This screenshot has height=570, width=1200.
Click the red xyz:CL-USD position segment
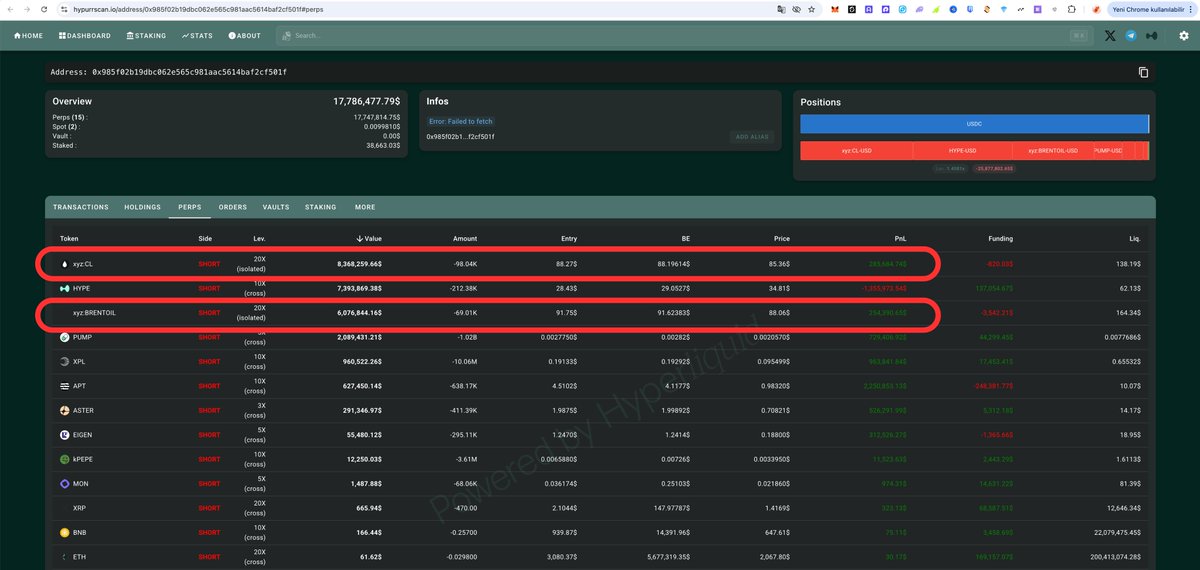pos(856,151)
